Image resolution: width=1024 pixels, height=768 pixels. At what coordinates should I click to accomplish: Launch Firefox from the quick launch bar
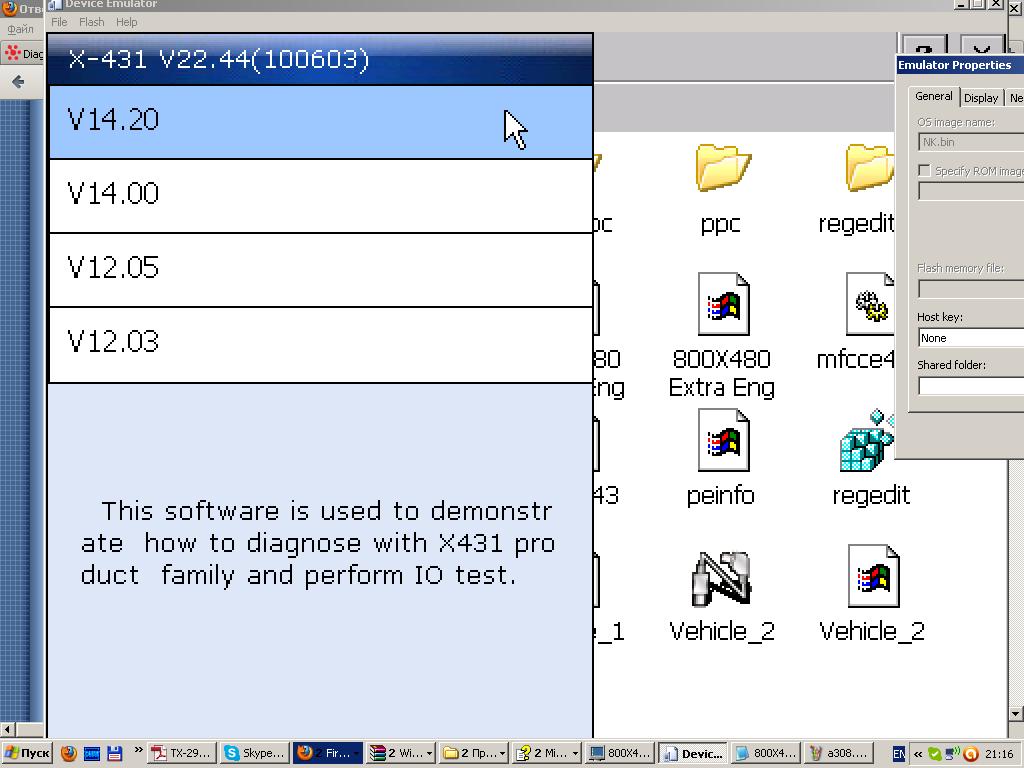pyautogui.click(x=69, y=753)
